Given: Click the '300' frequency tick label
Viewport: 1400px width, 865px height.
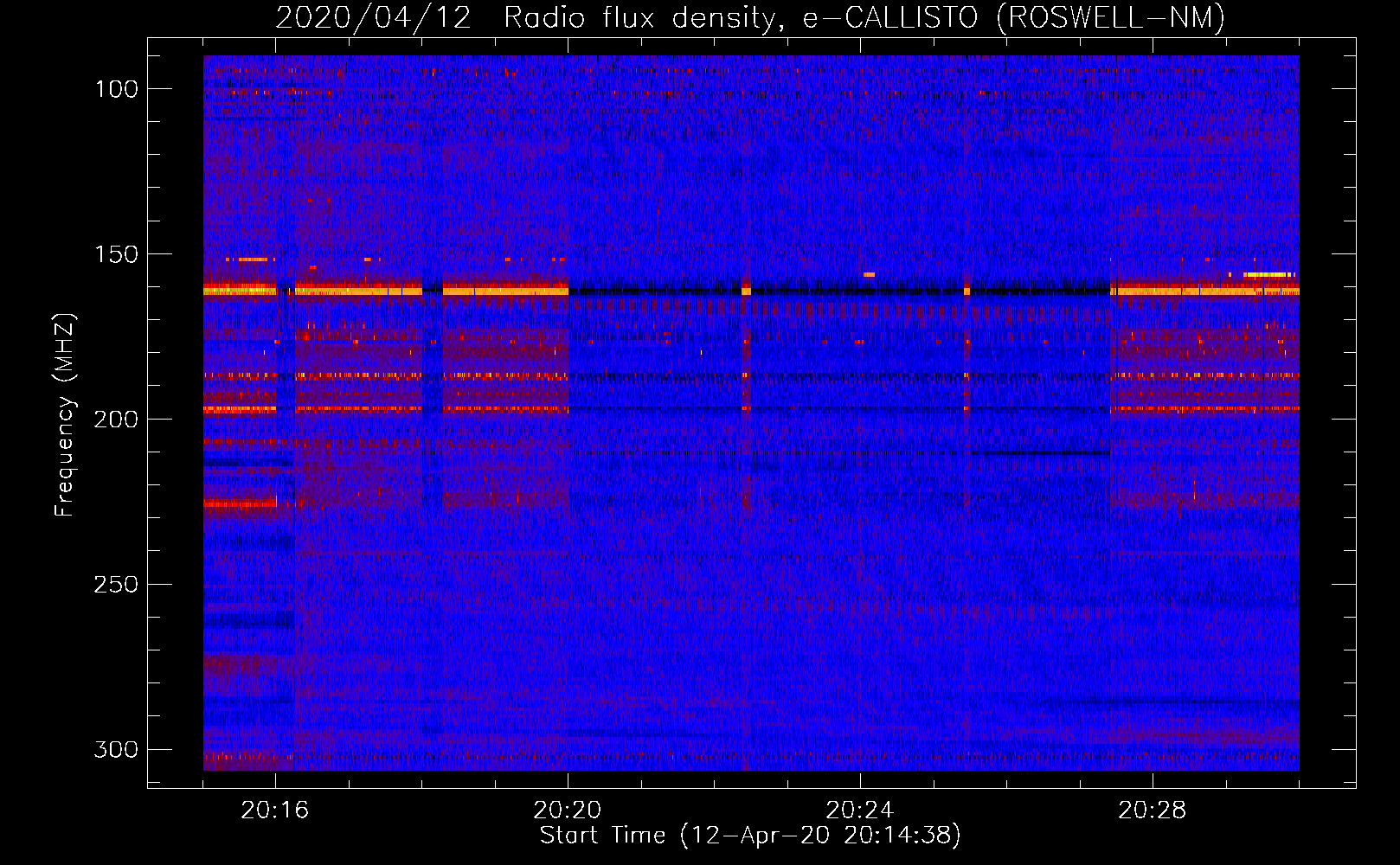Looking at the screenshot, I should coord(116,750).
